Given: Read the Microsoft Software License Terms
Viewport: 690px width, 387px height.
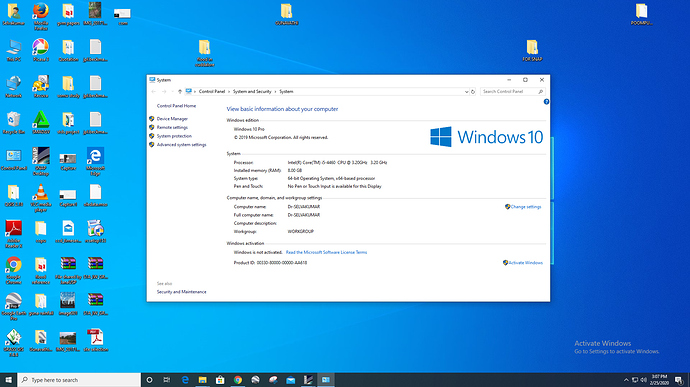Looking at the screenshot, I should (326, 252).
